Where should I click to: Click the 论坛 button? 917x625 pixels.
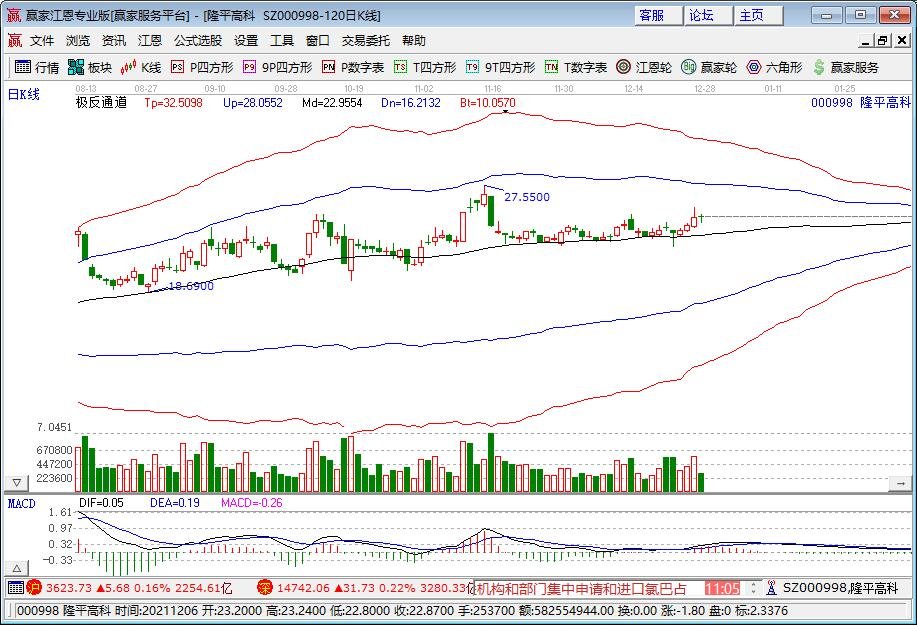pos(708,15)
